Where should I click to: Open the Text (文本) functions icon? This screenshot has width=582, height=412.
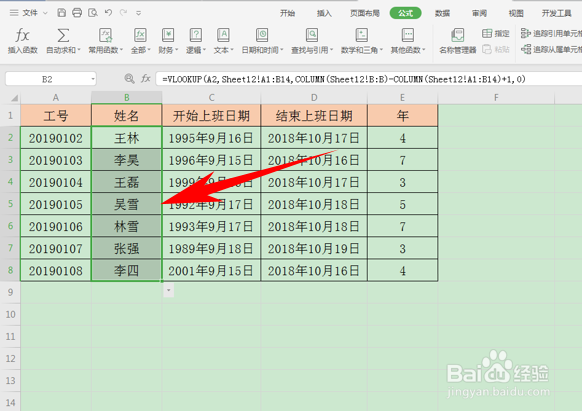223,35
